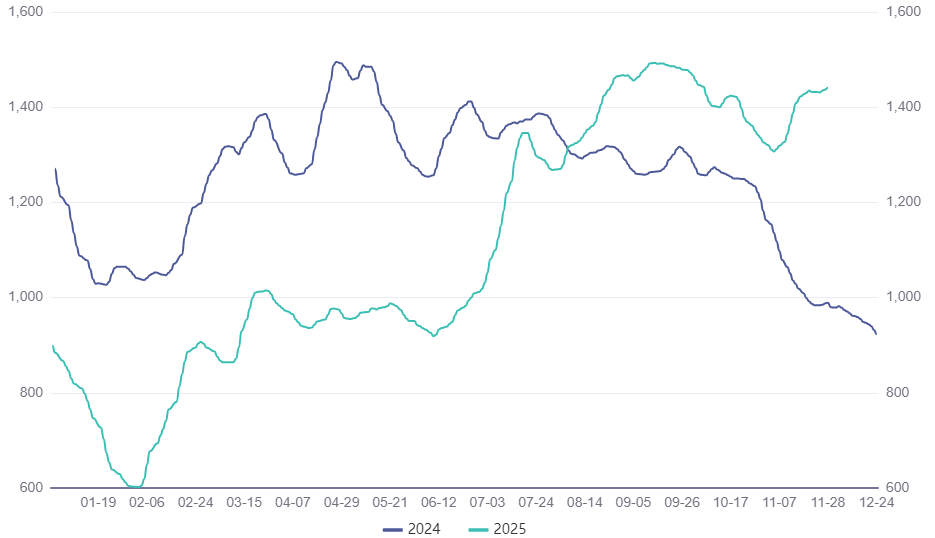
Task: Click the left axis 1,600 label
Action: tap(25, 12)
